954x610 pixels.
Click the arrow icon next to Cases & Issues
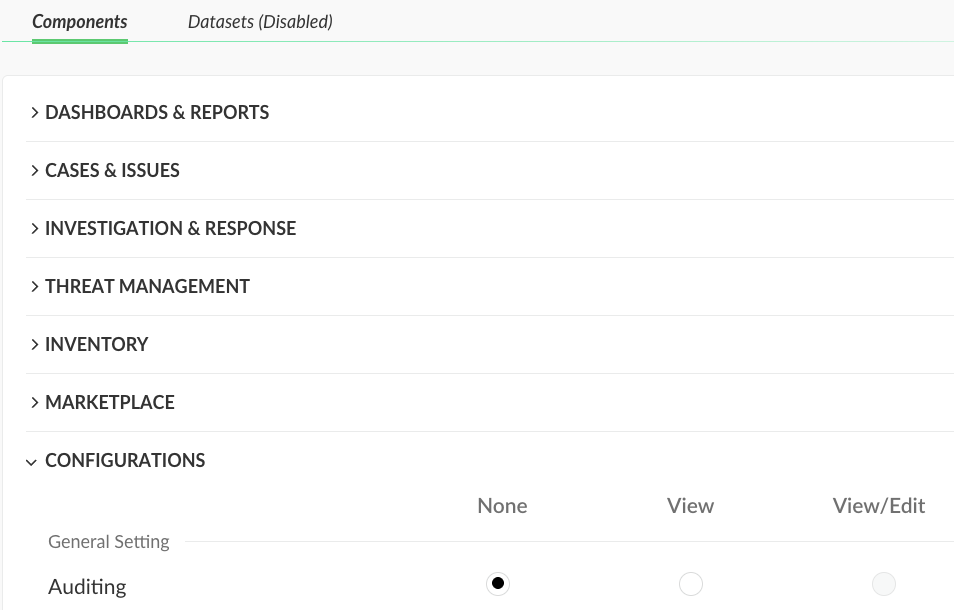point(35,171)
